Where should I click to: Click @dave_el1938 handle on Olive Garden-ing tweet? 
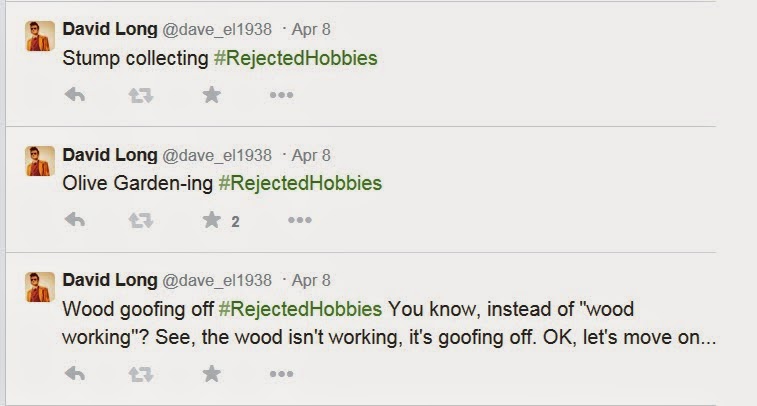pyautogui.click(x=216, y=155)
